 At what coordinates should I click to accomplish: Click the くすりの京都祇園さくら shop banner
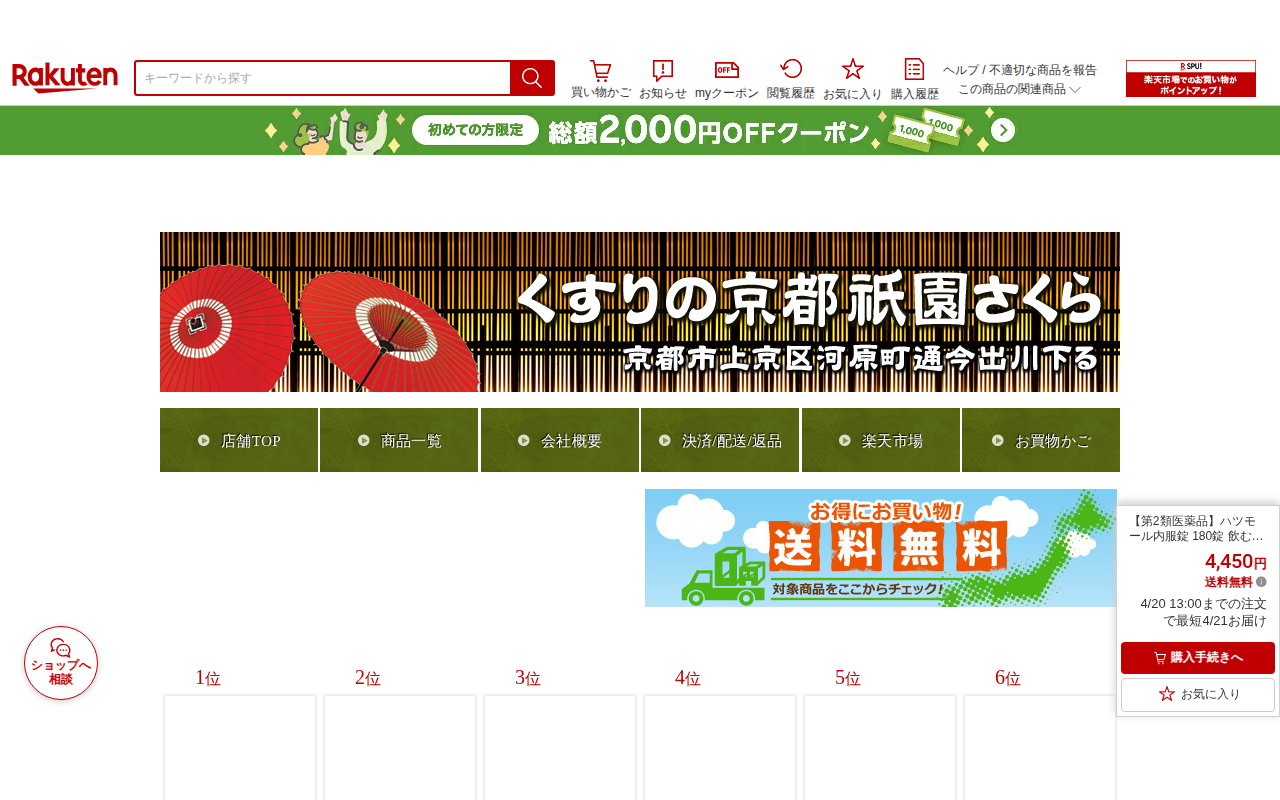(x=640, y=312)
